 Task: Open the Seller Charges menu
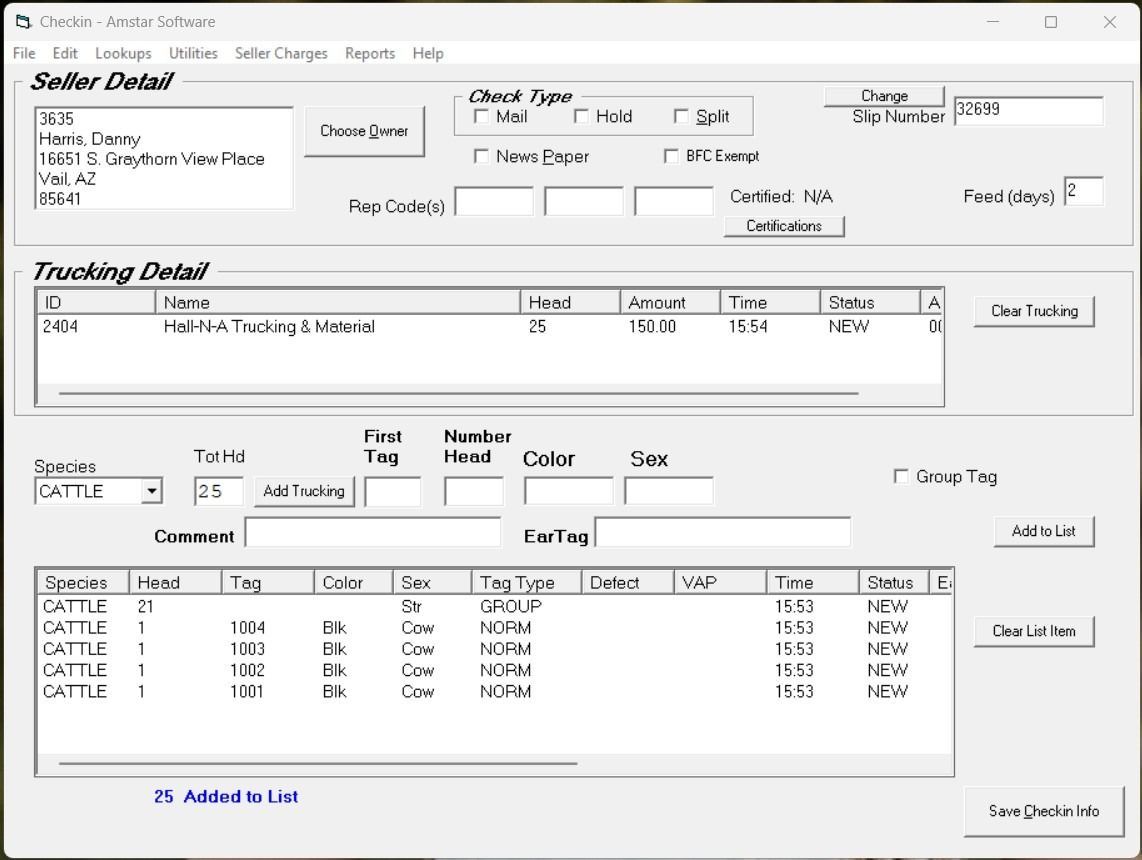click(280, 53)
